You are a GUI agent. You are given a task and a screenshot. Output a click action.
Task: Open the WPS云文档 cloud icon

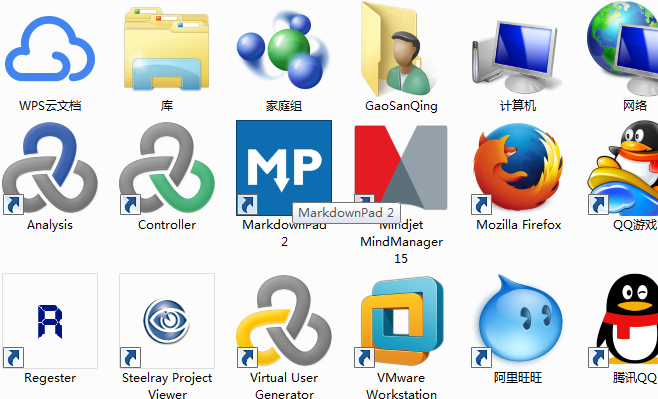click(x=50, y=48)
